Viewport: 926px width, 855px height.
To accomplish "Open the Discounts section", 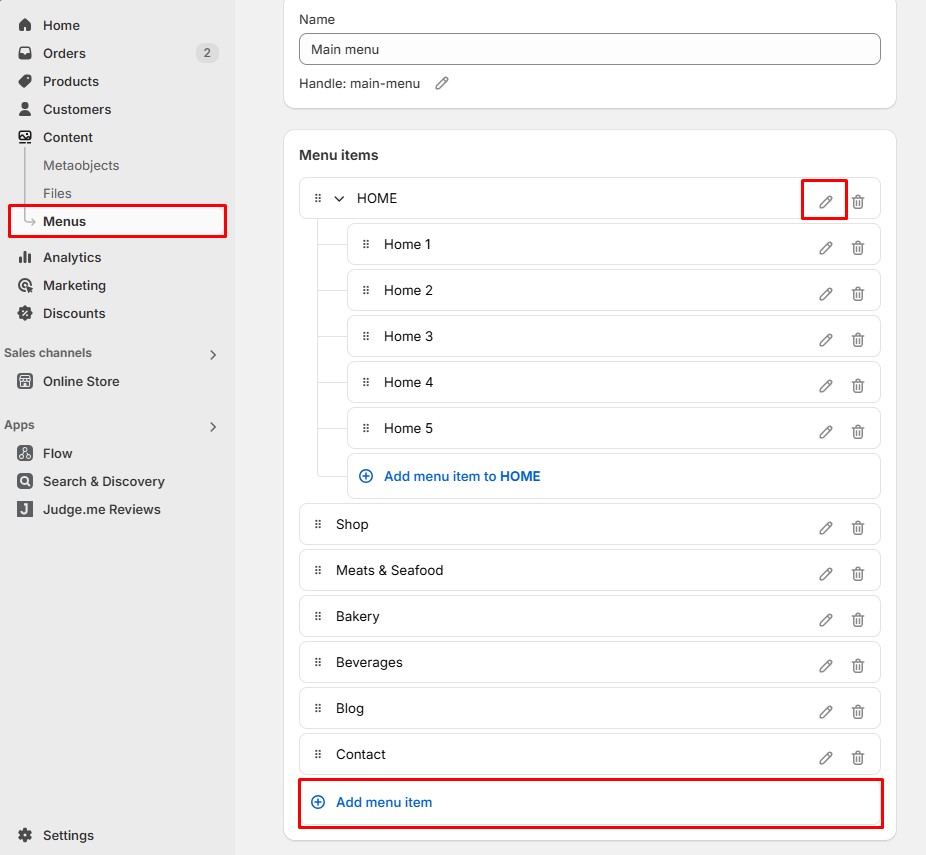I will coord(73,313).
